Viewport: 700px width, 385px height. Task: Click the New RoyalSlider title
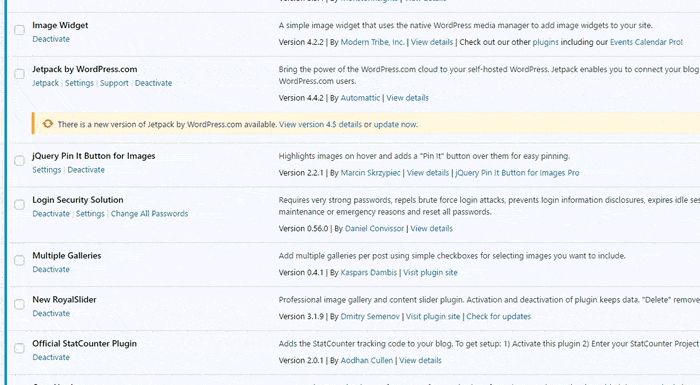click(x=64, y=299)
